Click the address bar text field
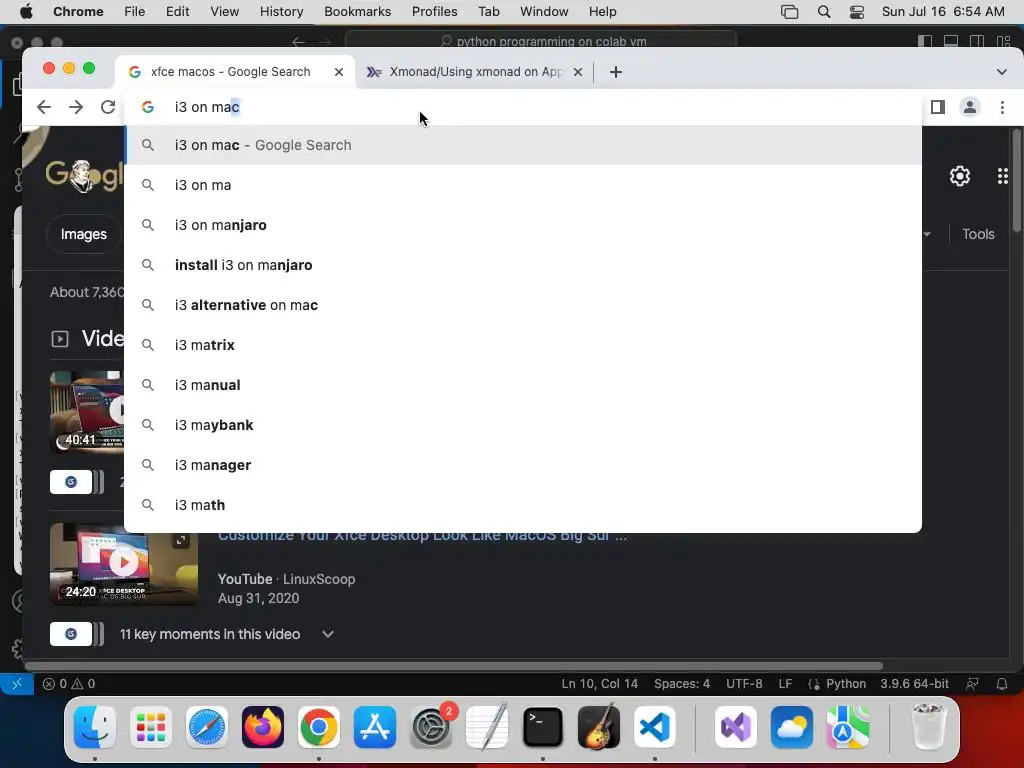The height and width of the screenshot is (768, 1024). (x=522, y=107)
